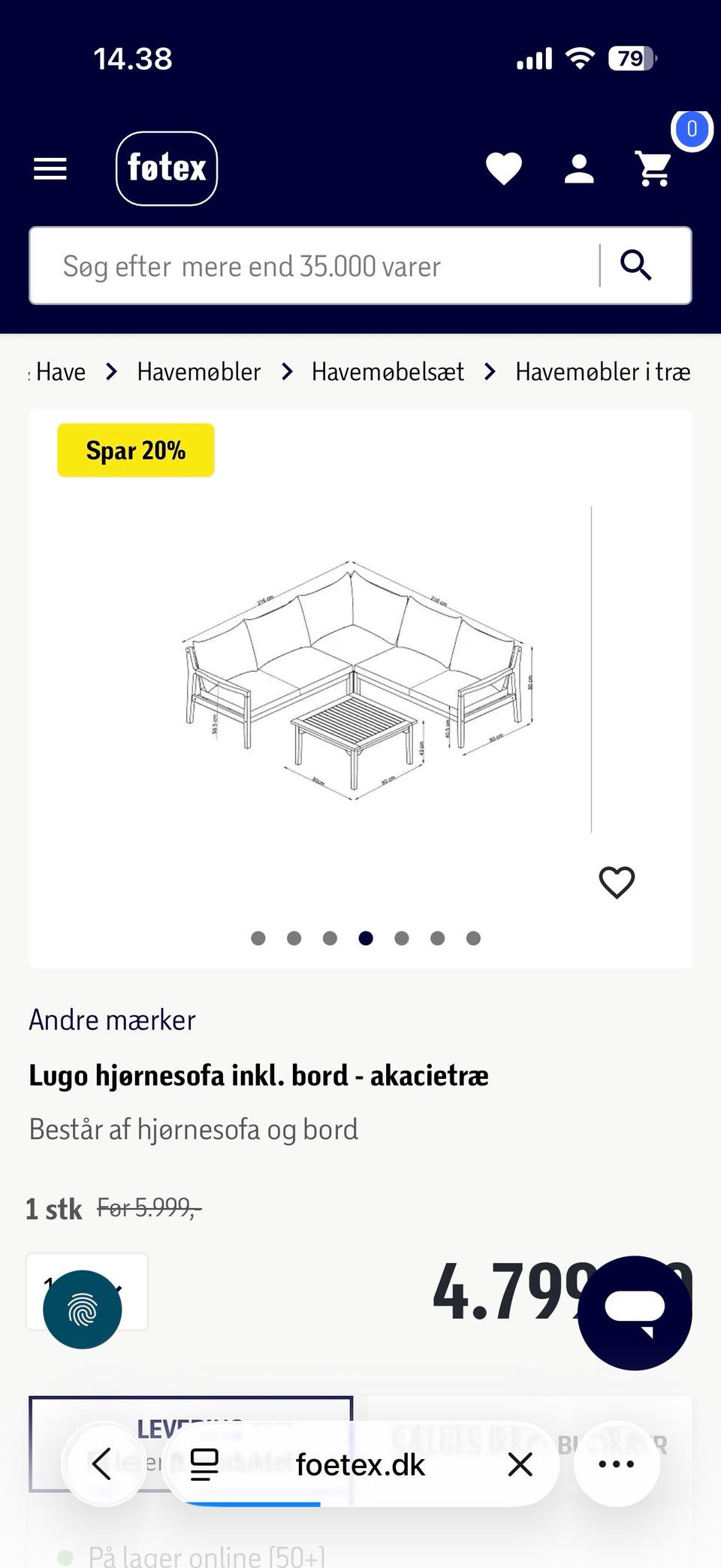The height and width of the screenshot is (1568, 721).
Task: Open the fingerprint cookie settings button
Action: pyautogui.click(x=83, y=1310)
